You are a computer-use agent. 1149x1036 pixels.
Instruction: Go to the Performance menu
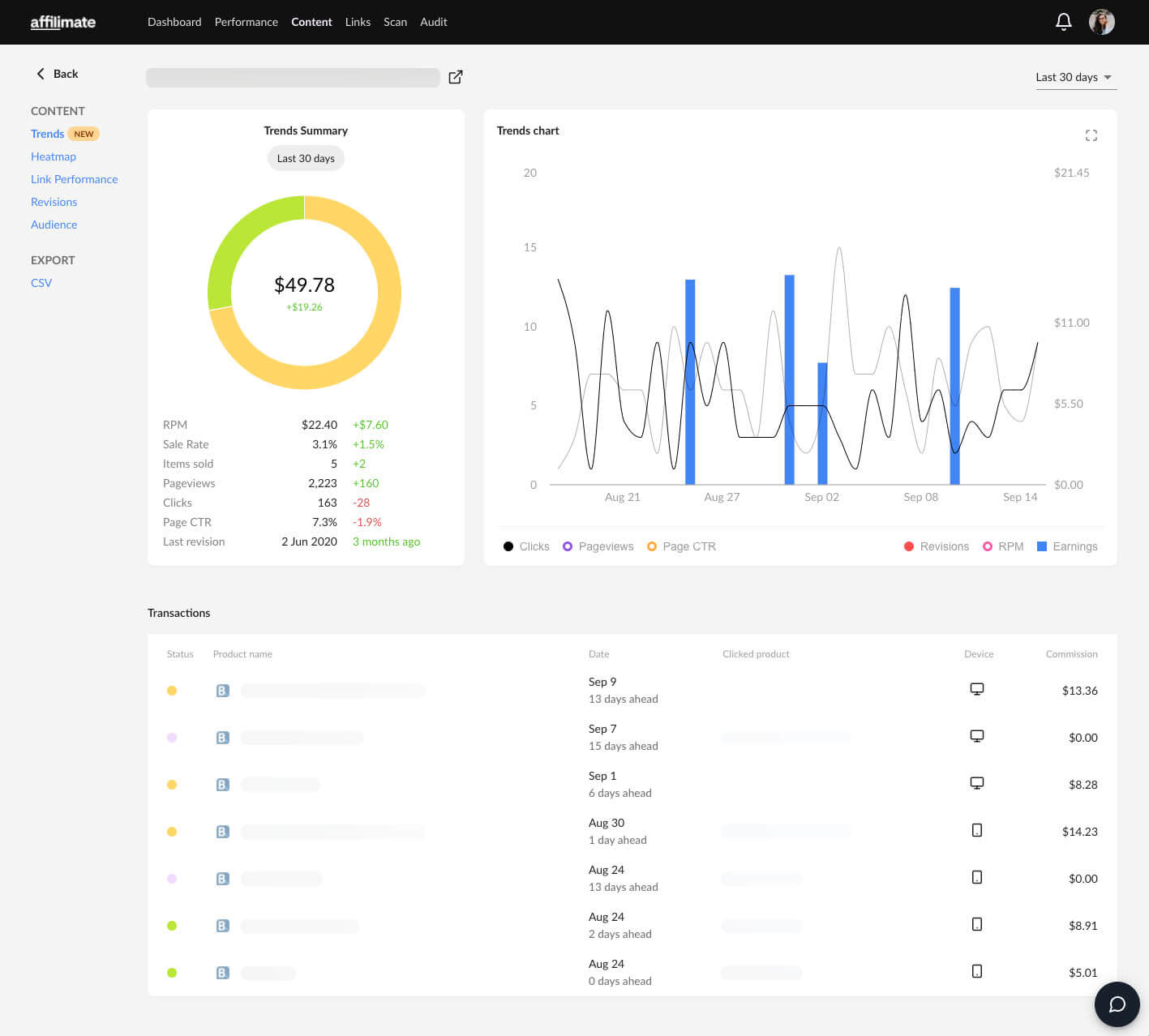(x=246, y=22)
